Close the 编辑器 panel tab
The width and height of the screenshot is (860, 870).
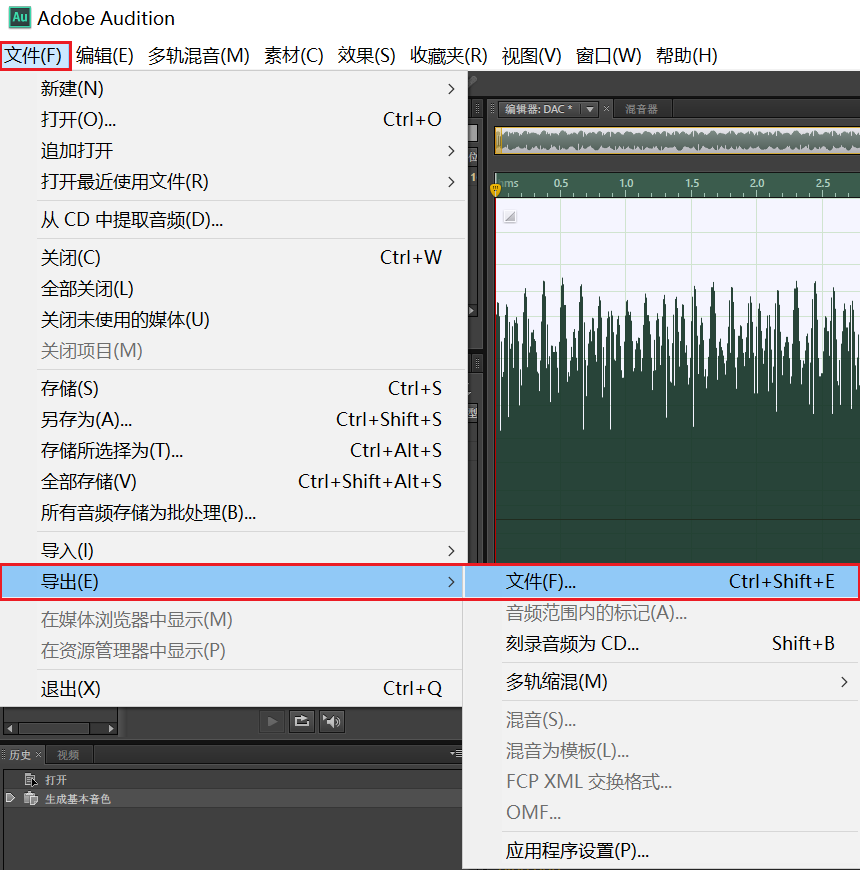(606, 109)
